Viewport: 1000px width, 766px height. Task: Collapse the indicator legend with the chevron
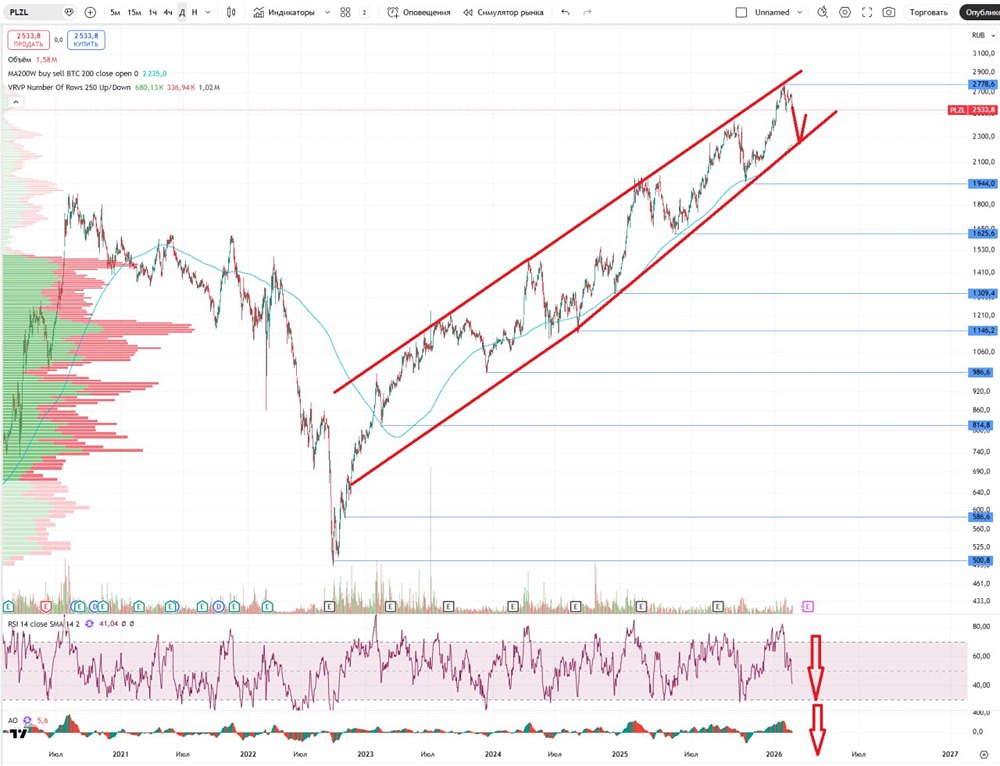15,101
